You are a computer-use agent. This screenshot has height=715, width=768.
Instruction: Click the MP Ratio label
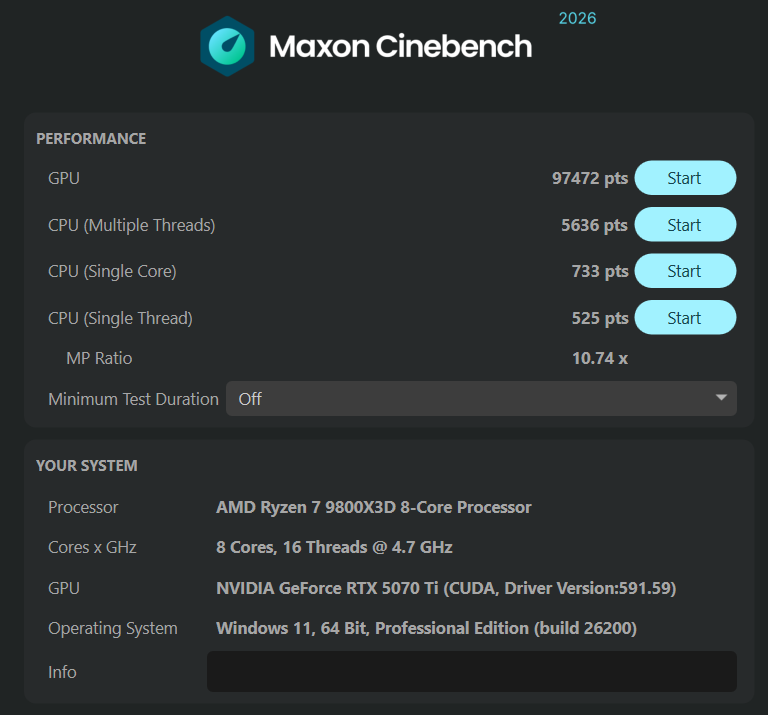[x=99, y=358]
